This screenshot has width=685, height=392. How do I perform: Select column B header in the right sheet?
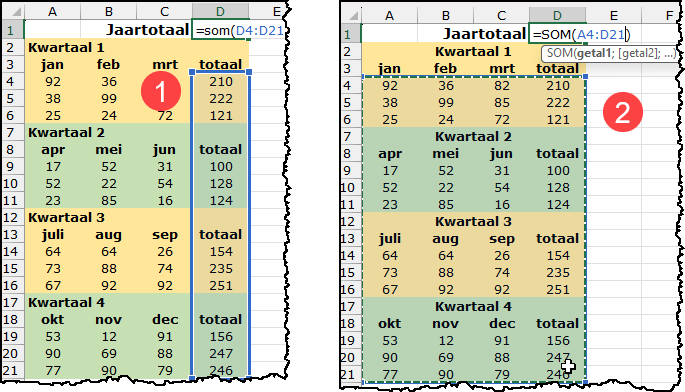(x=445, y=16)
